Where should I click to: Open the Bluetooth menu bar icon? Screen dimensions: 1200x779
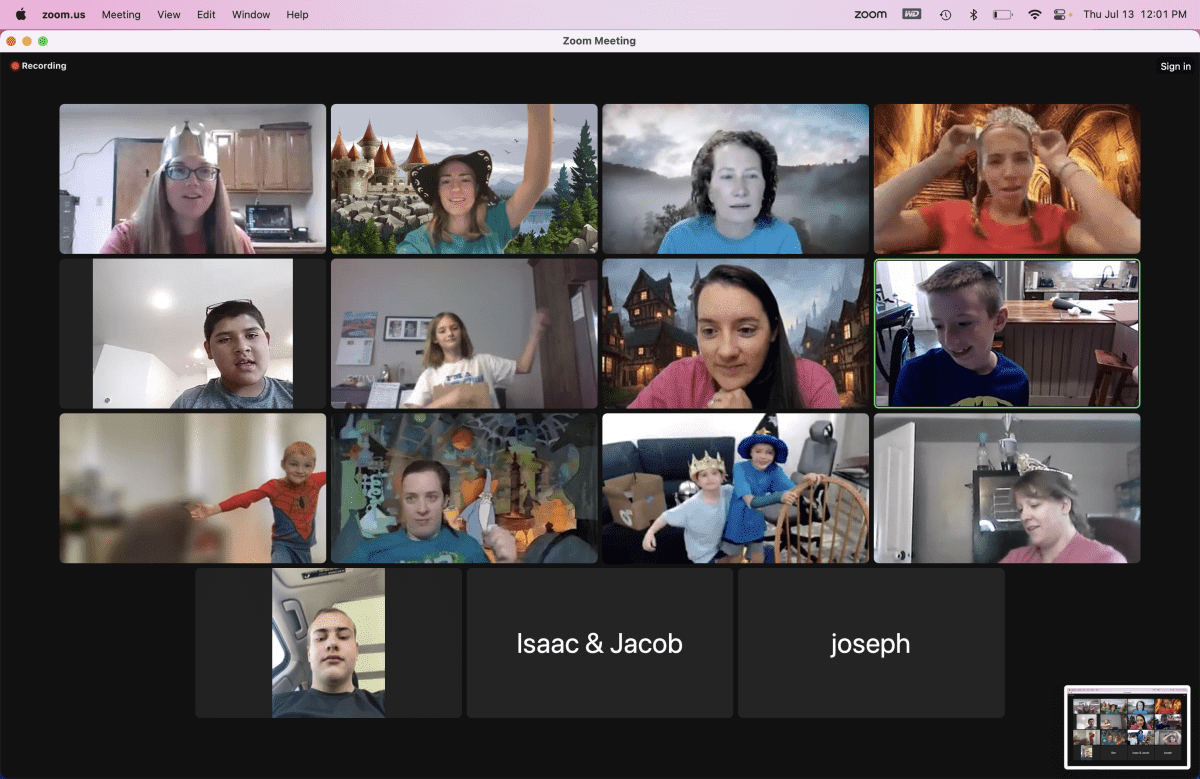[973, 14]
